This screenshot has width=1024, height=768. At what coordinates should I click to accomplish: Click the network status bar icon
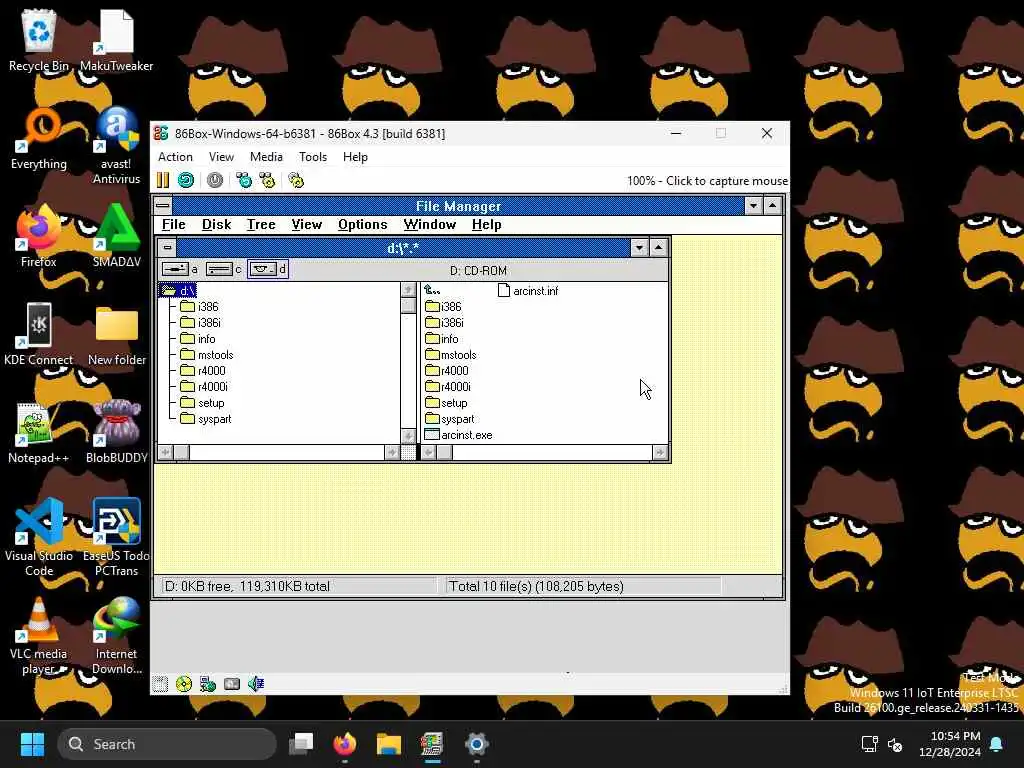208,684
